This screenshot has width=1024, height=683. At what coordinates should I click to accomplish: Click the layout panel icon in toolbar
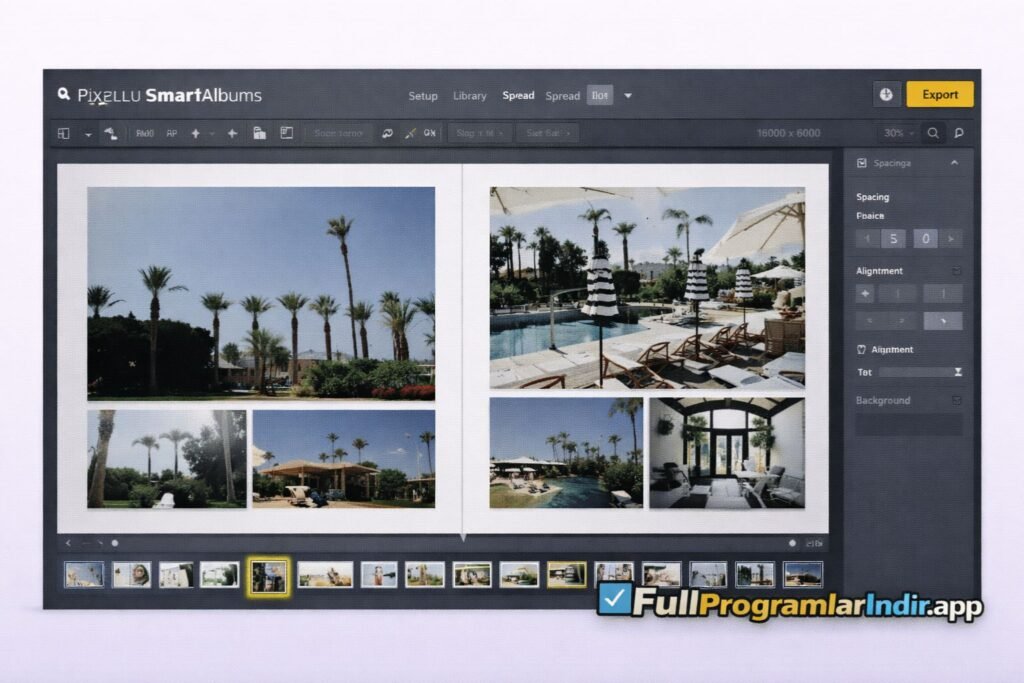click(x=64, y=133)
